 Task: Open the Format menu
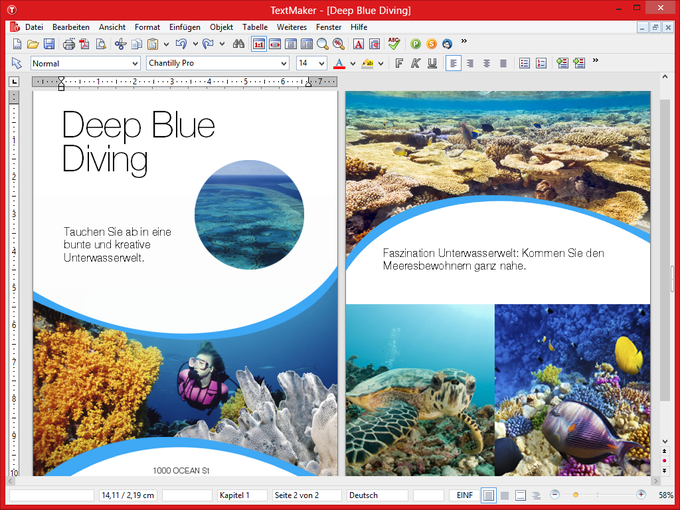click(147, 27)
